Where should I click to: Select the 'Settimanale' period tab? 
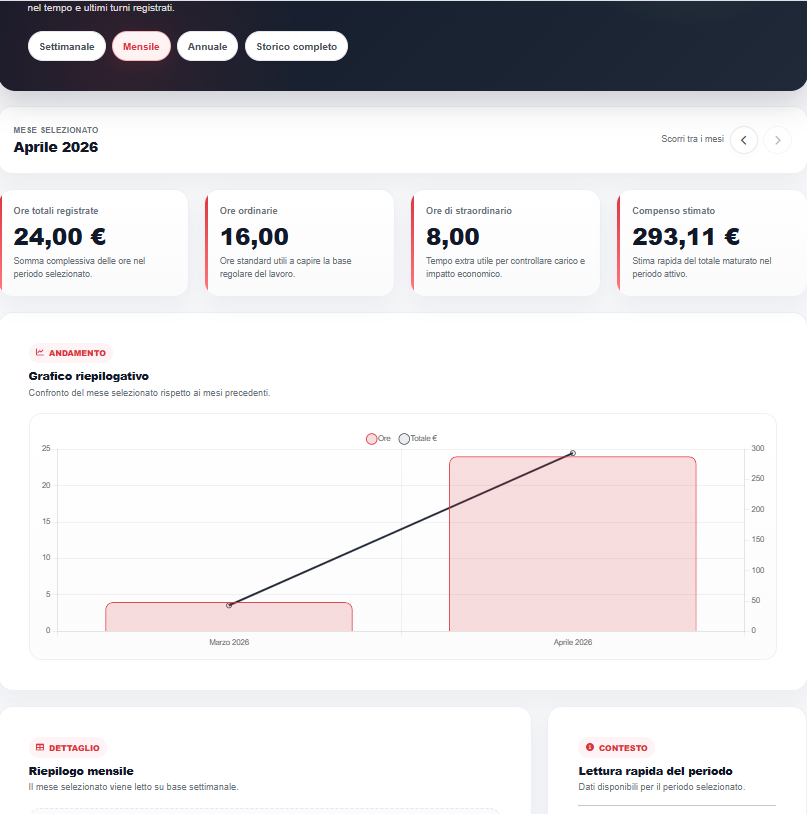66,45
